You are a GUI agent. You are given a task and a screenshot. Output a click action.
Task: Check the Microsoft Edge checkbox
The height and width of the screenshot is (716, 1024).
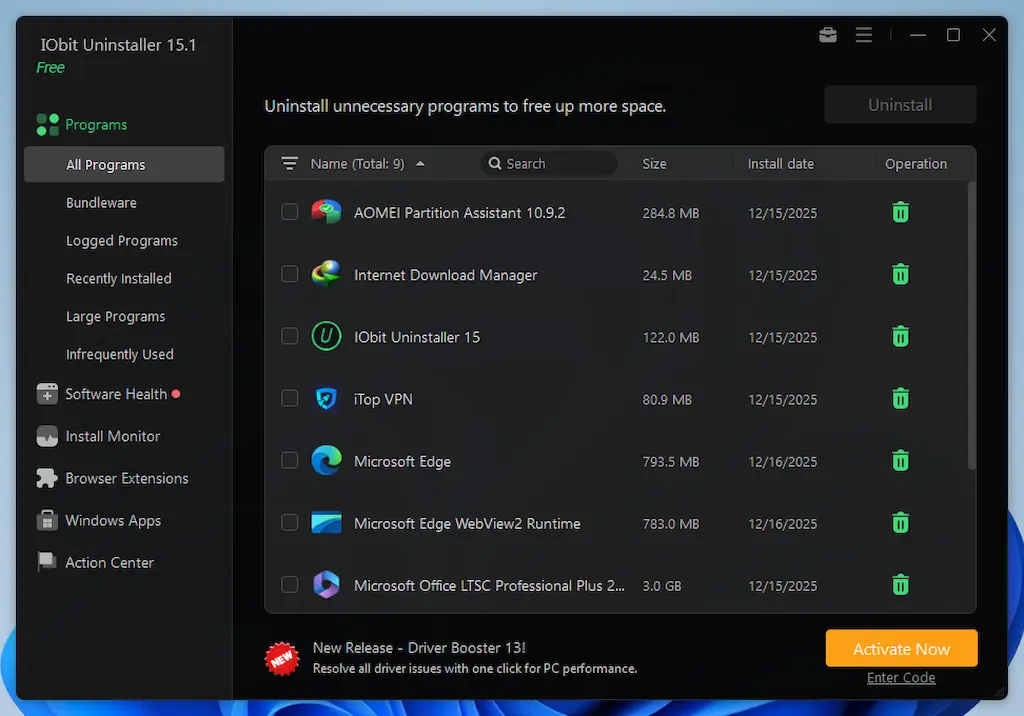coord(289,460)
